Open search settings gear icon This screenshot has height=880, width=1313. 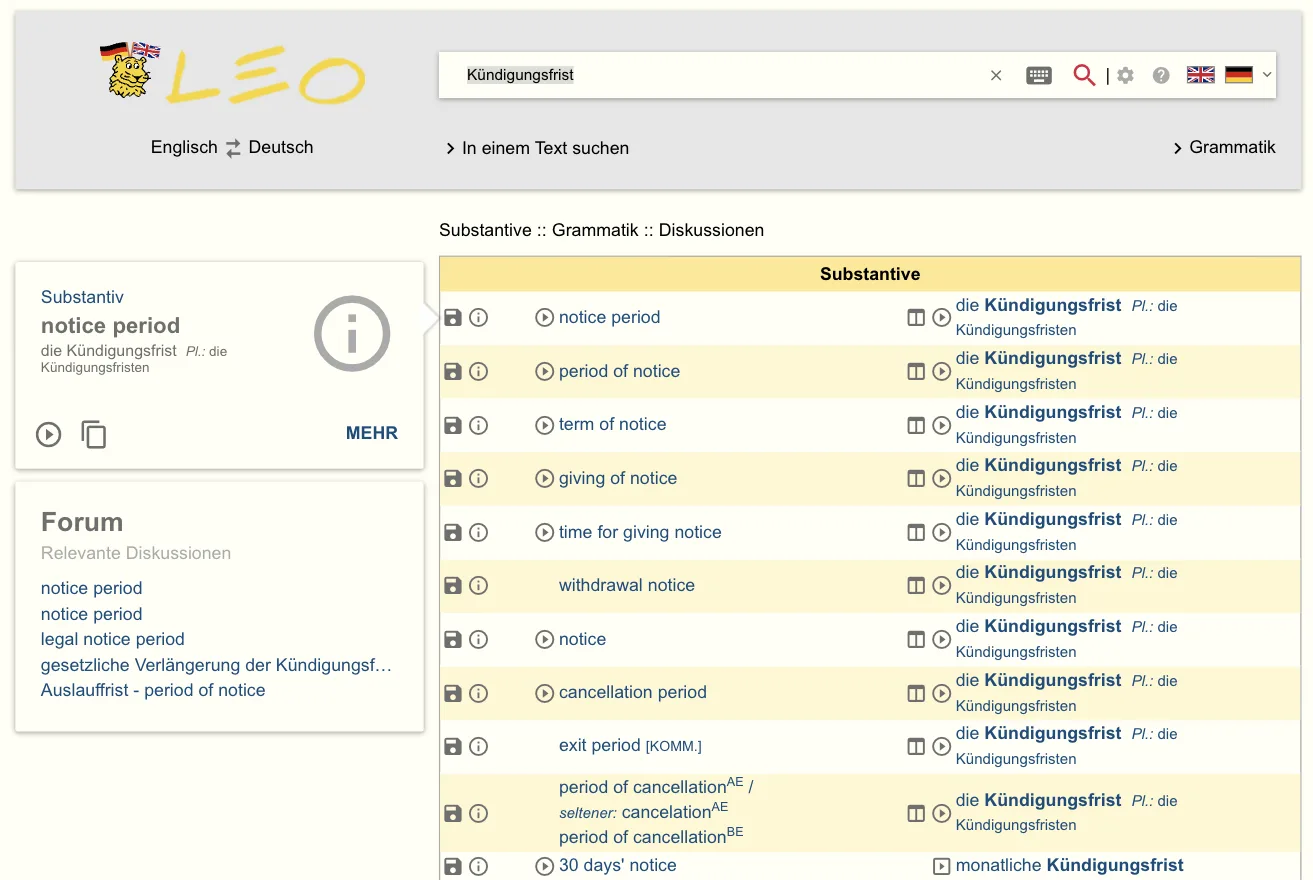click(x=1126, y=75)
